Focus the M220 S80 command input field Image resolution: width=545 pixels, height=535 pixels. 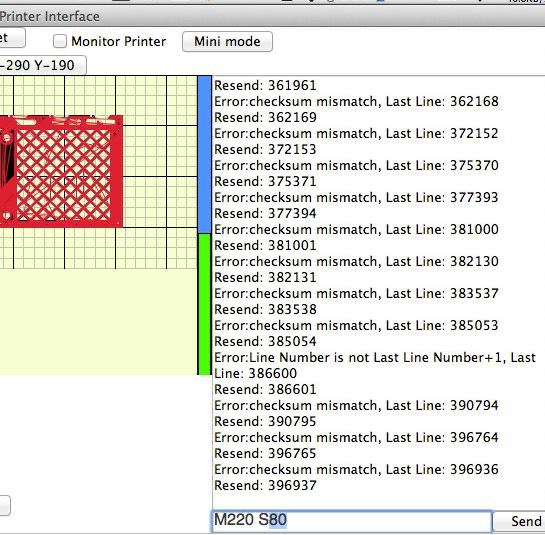(x=352, y=520)
